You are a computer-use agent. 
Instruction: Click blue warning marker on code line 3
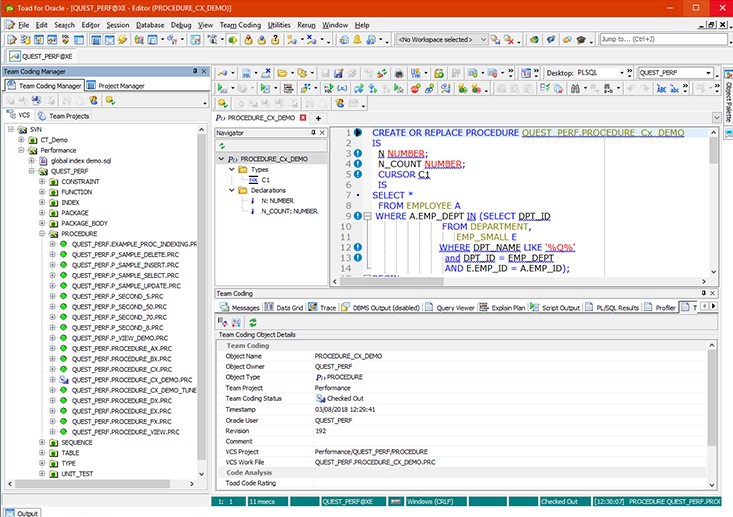[x=358, y=153]
